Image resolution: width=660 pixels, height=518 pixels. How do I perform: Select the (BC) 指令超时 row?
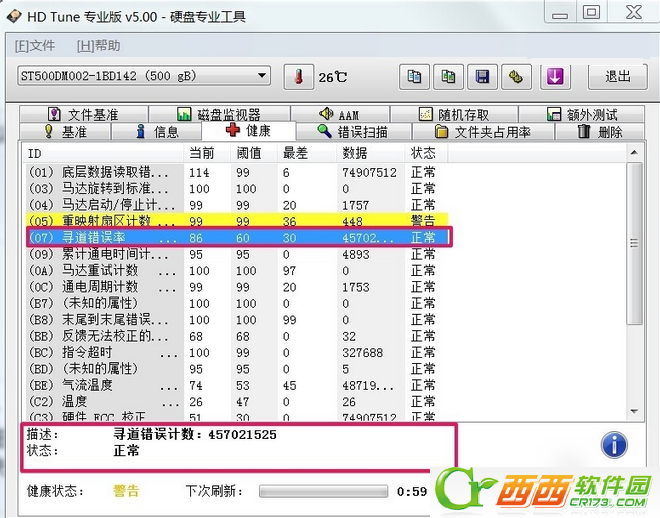237,353
